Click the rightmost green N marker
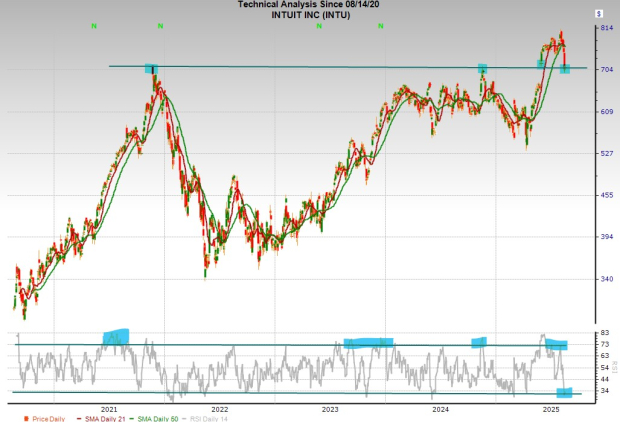 click(381, 25)
